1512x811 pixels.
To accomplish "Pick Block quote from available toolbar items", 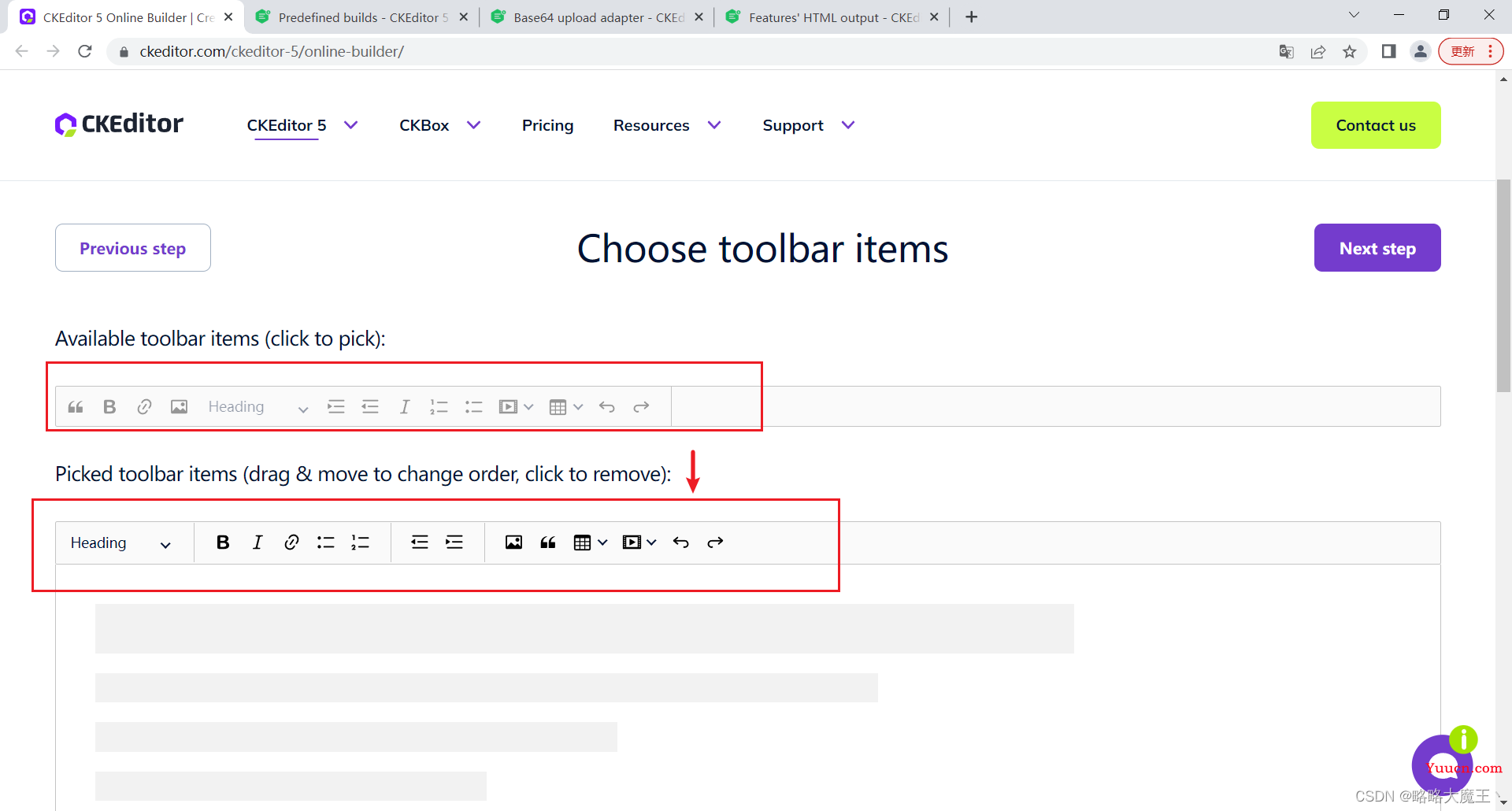I will pyautogui.click(x=76, y=407).
